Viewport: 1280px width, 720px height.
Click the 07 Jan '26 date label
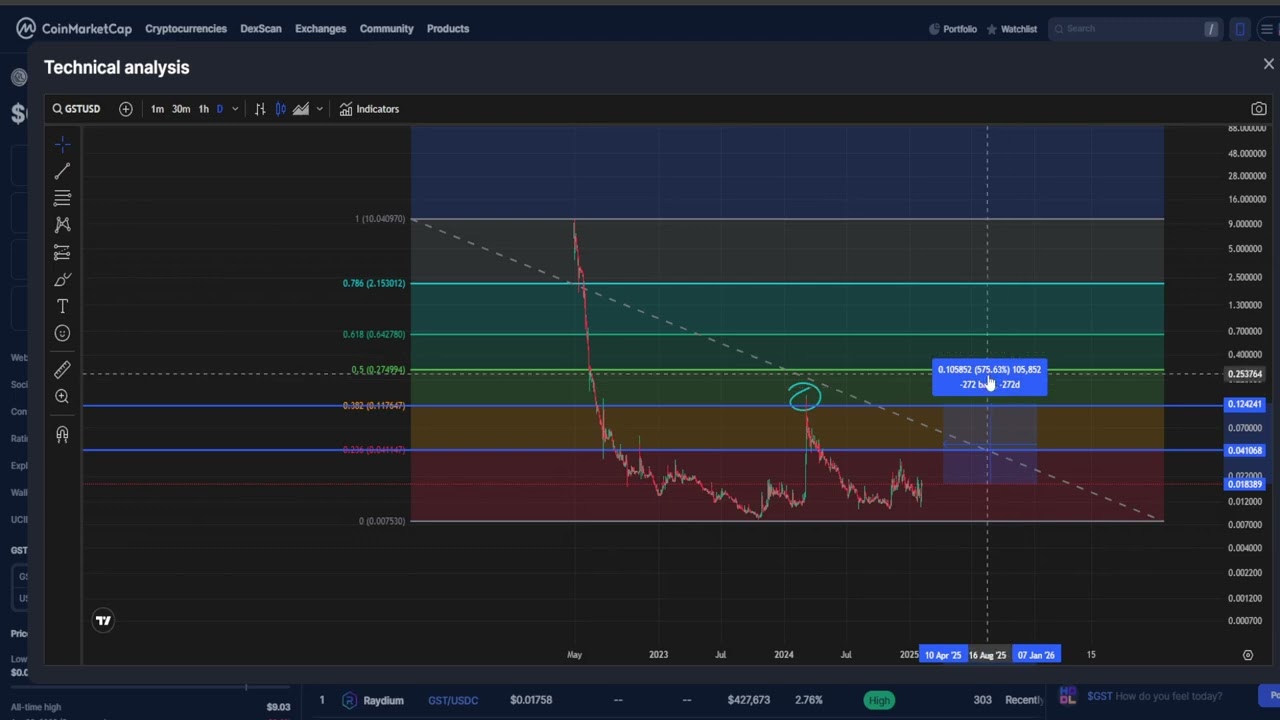tap(1036, 655)
